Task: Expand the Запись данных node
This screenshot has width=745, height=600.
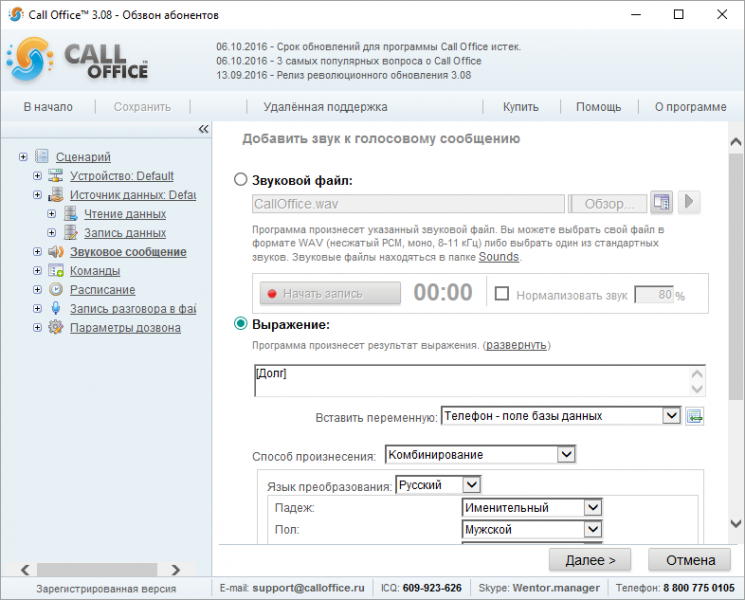Action: coord(51,233)
